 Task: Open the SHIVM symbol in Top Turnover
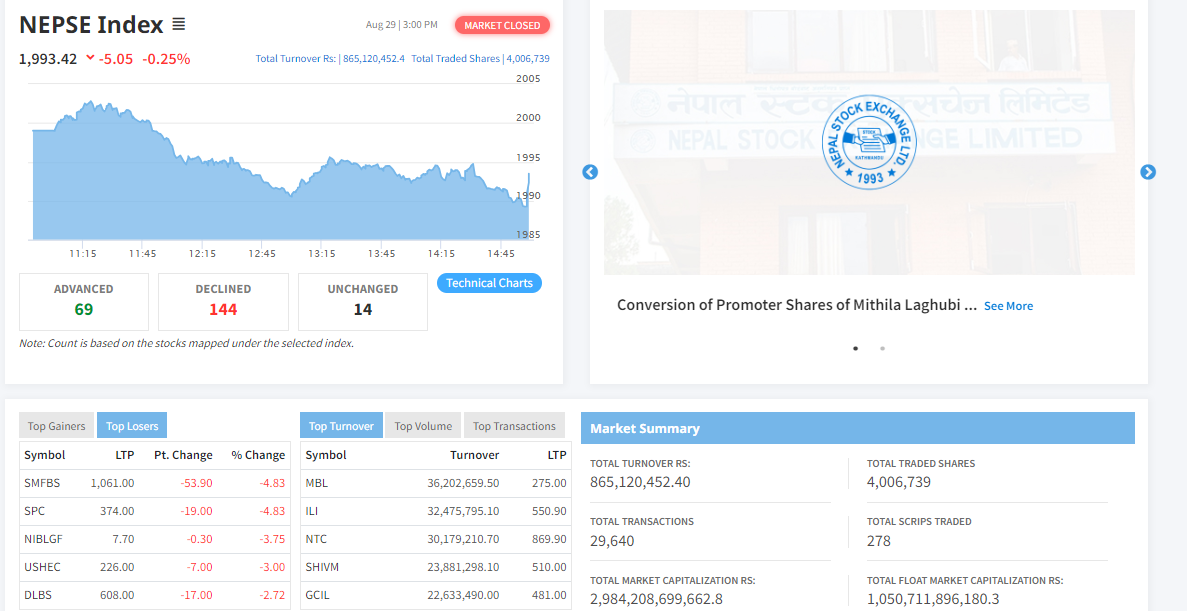[x=322, y=567]
